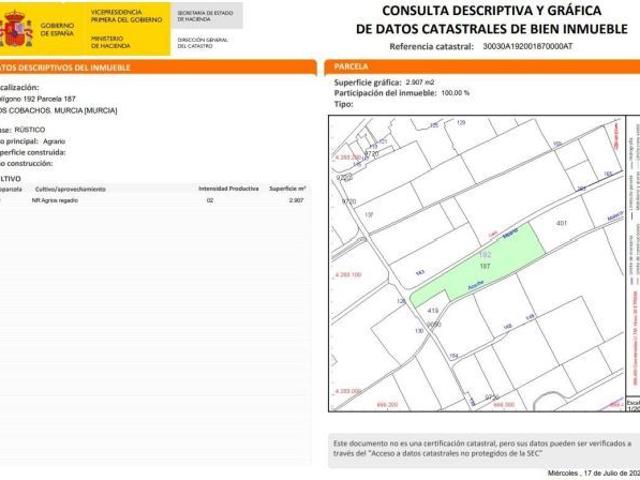
Task: Click 'LOS COBACHOS. MURCIA [MURCIA]' address
Action: coord(58,110)
